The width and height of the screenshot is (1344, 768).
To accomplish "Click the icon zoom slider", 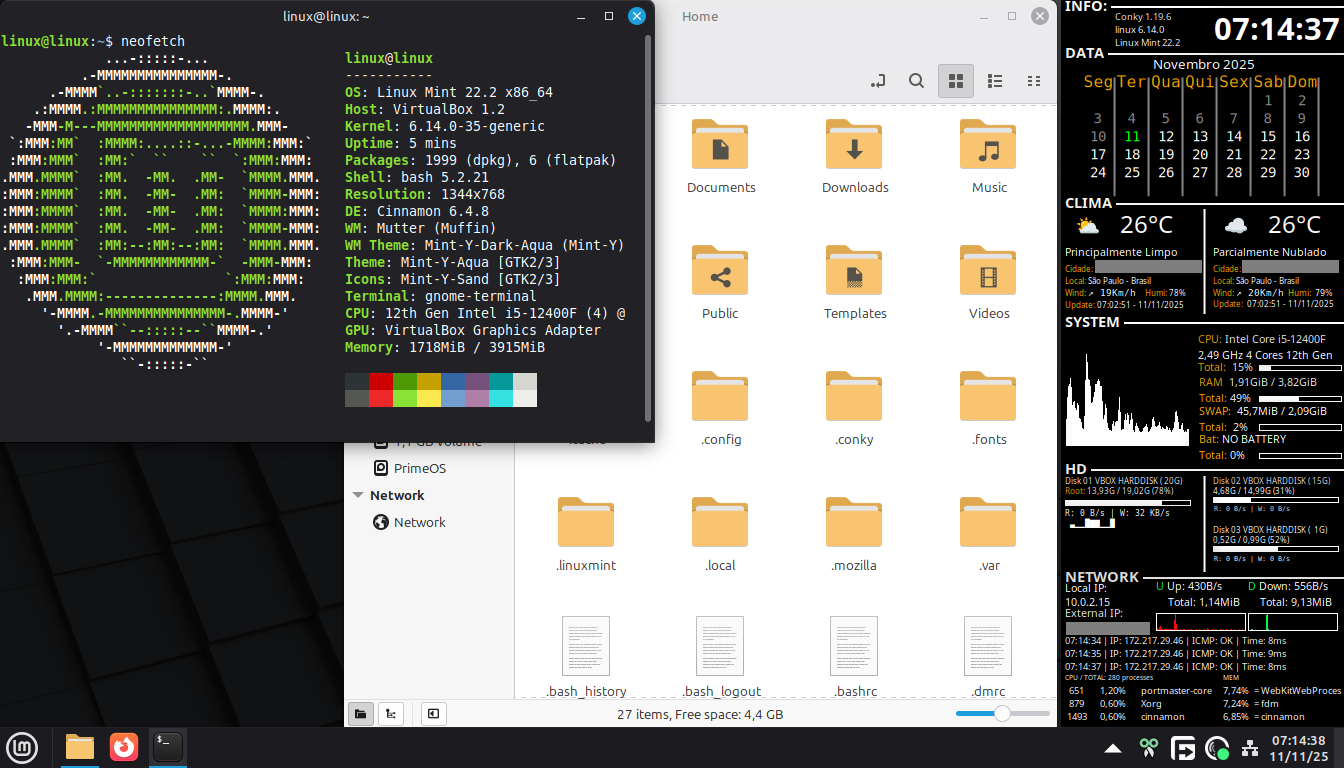I will coord(1001,713).
